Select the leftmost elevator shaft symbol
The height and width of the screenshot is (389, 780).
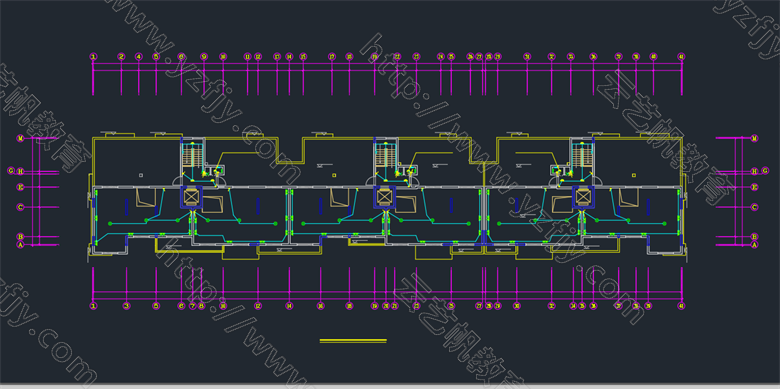coord(191,196)
